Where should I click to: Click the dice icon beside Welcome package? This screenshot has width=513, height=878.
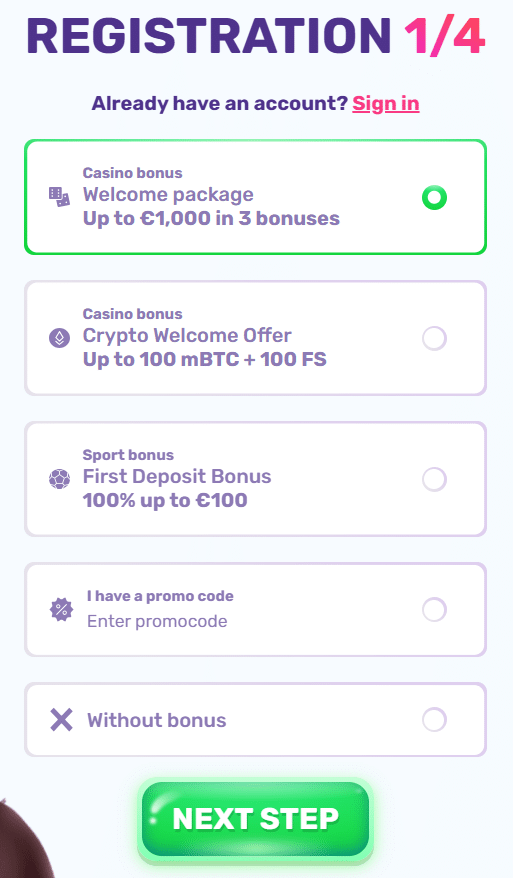(x=59, y=197)
